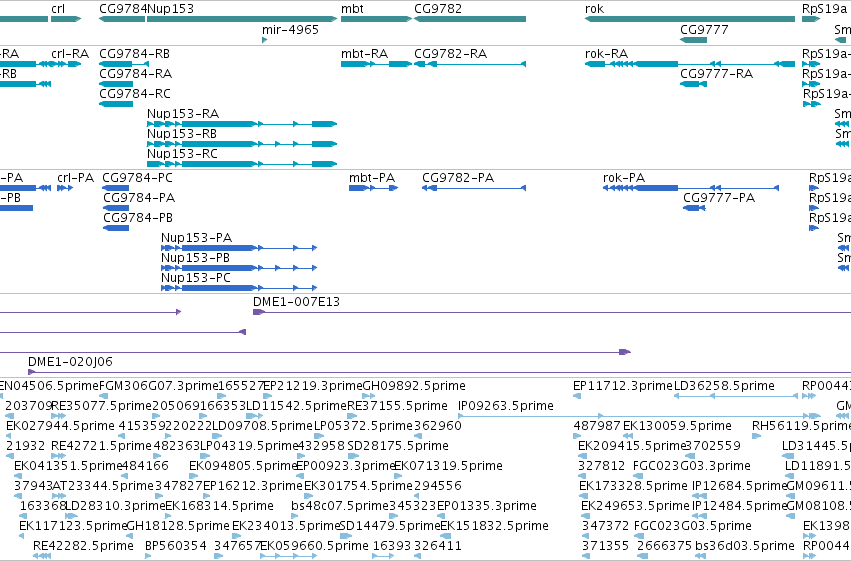Click the CG9784-RB transcript label

[135, 54]
